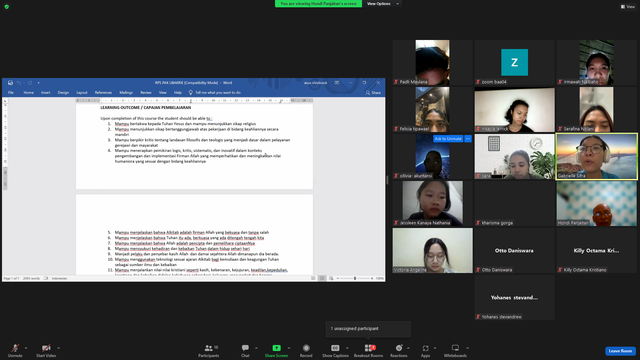
Task: Click the Save icon in Word title bar
Action: (10, 83)
